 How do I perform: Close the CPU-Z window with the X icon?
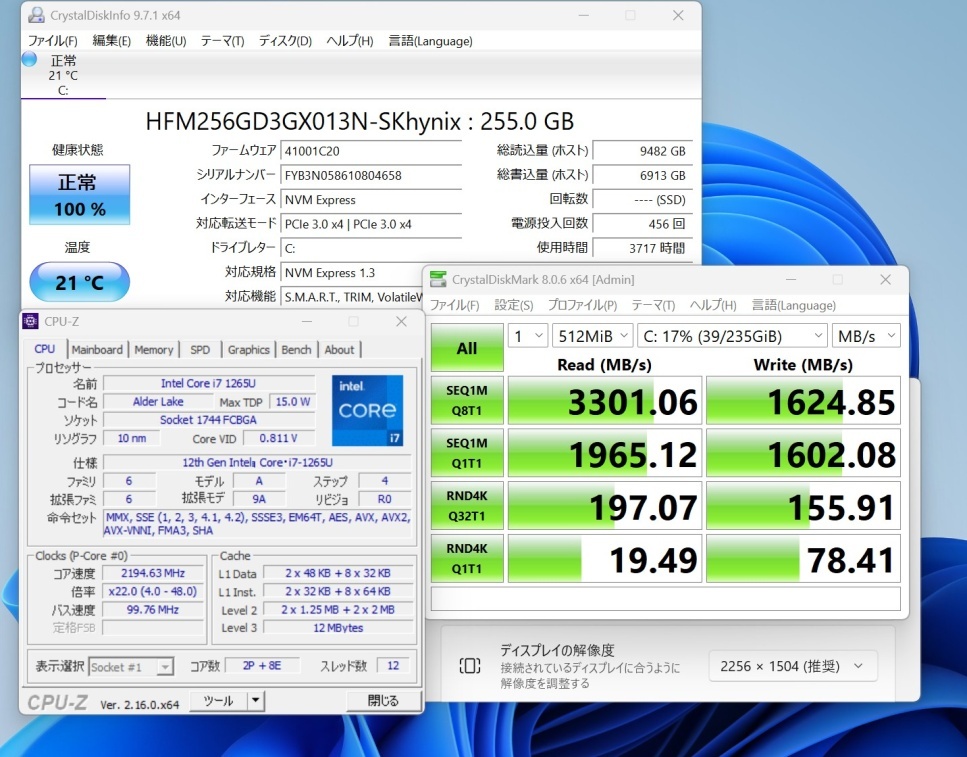[401, 322]
